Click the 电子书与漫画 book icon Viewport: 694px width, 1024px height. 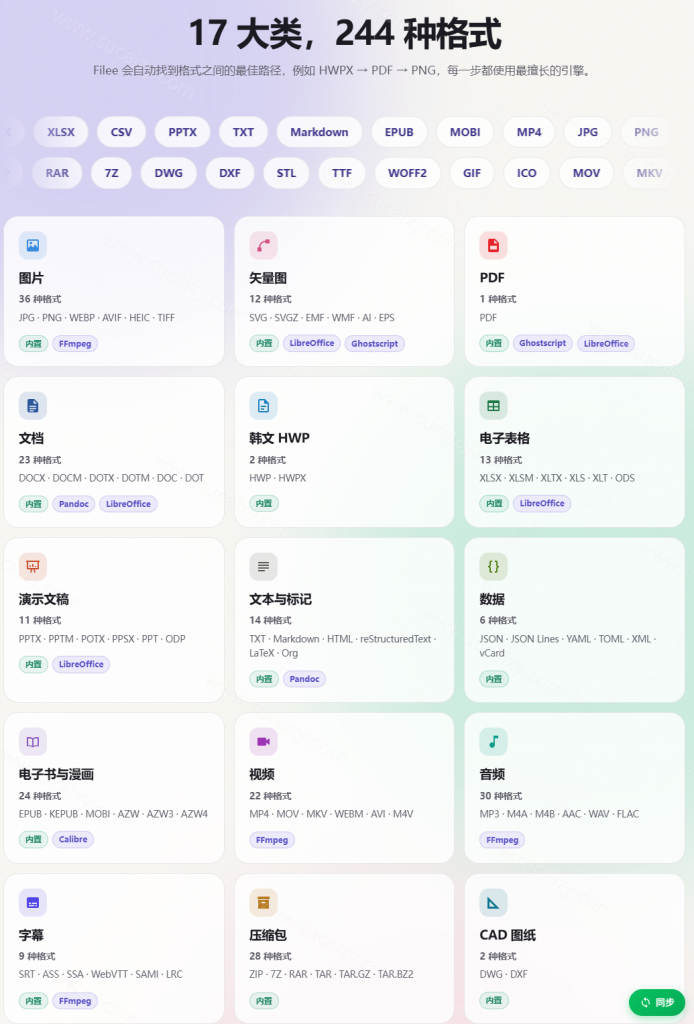click(33, 741)
